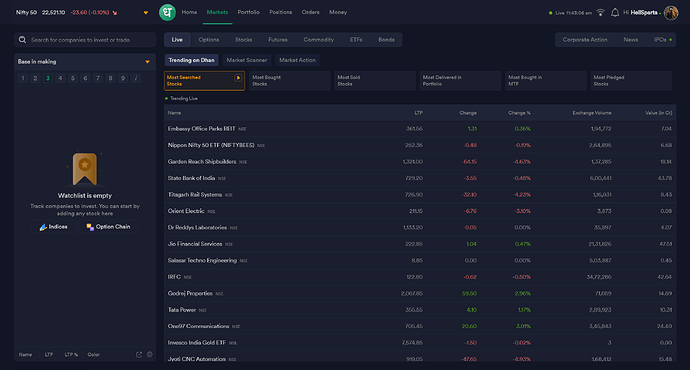
Task: Focus the company search field
Action: pyautogui.click(x=85, y=40)
